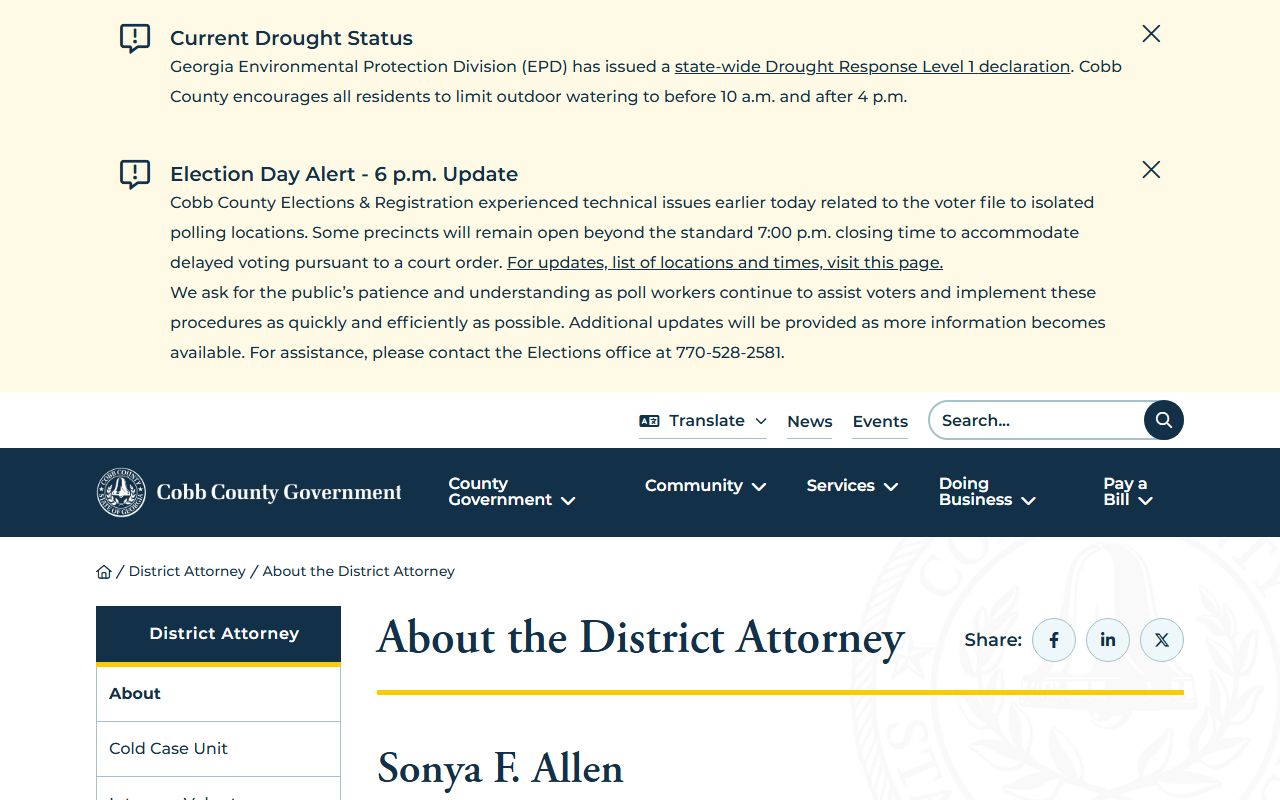Expand the Pay a Bill menu
Viewport: 1280px width, 800px height.
[1128, 492]
